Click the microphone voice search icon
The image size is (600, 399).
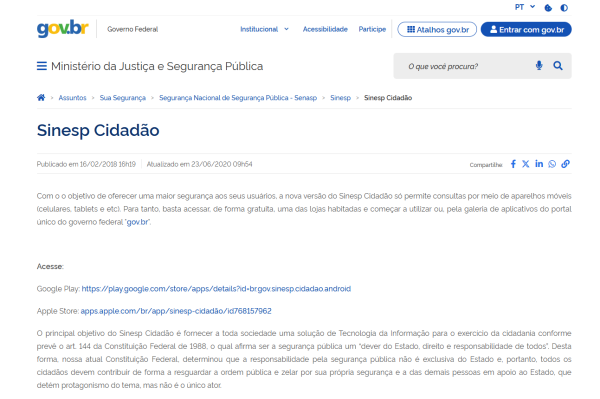539,66
